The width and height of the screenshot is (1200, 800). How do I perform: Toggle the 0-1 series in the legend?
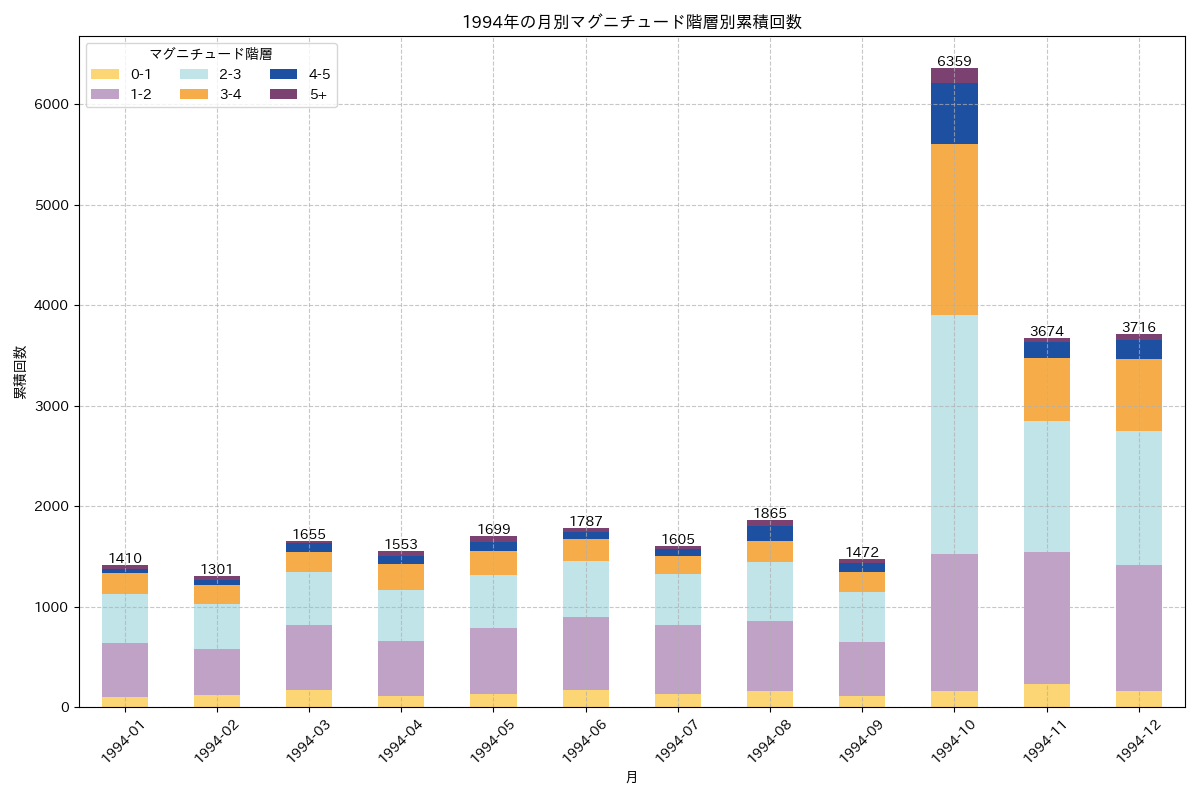click(105, 76)
